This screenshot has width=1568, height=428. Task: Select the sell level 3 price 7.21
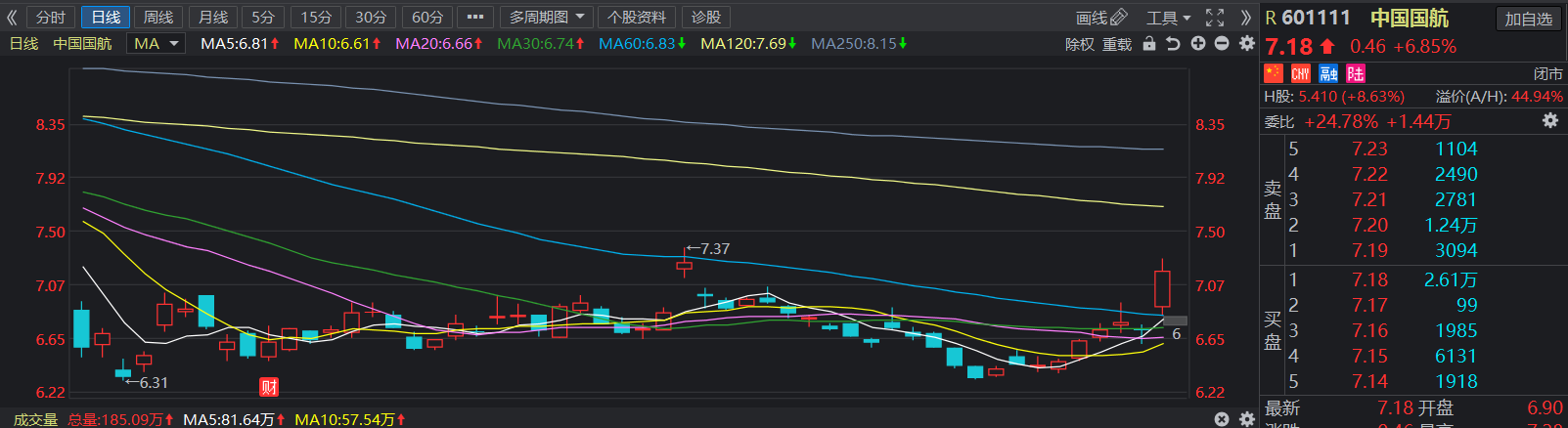(1369, 199)
